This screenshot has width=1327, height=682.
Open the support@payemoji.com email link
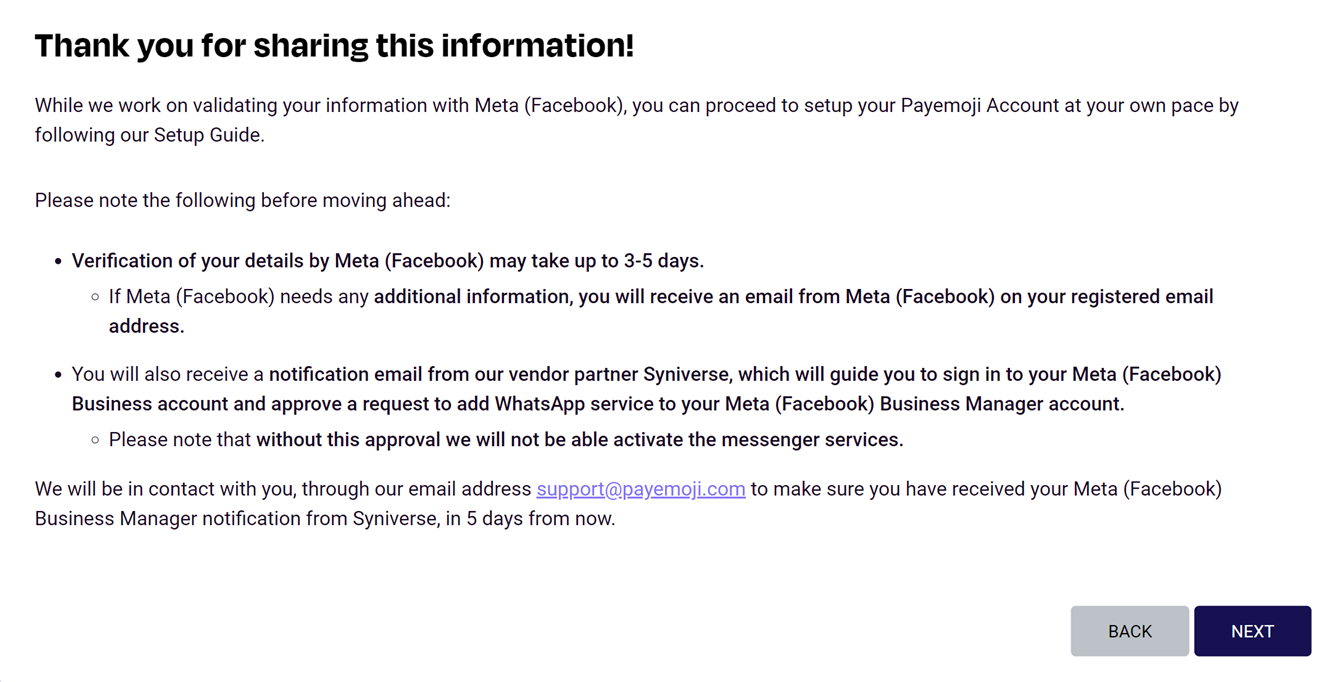641,489
